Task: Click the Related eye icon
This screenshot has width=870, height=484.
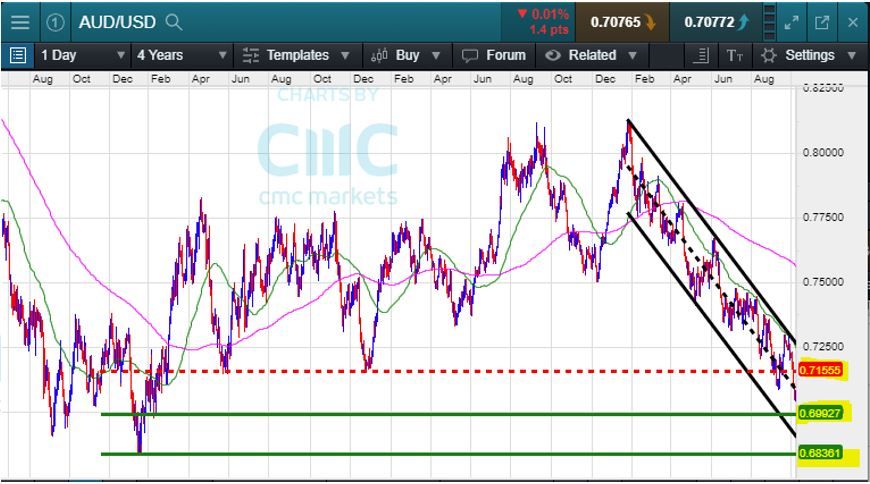Action: pyautogui.click(x=553, y=56)
